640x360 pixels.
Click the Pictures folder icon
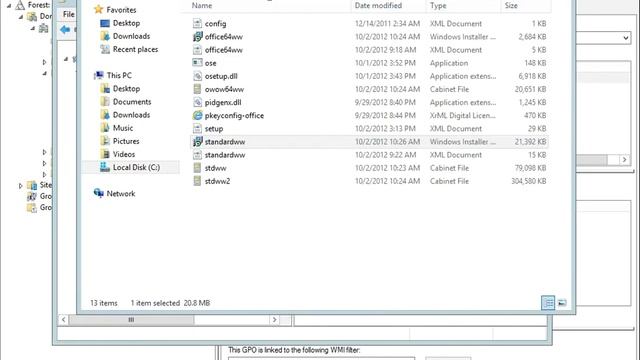105,141
